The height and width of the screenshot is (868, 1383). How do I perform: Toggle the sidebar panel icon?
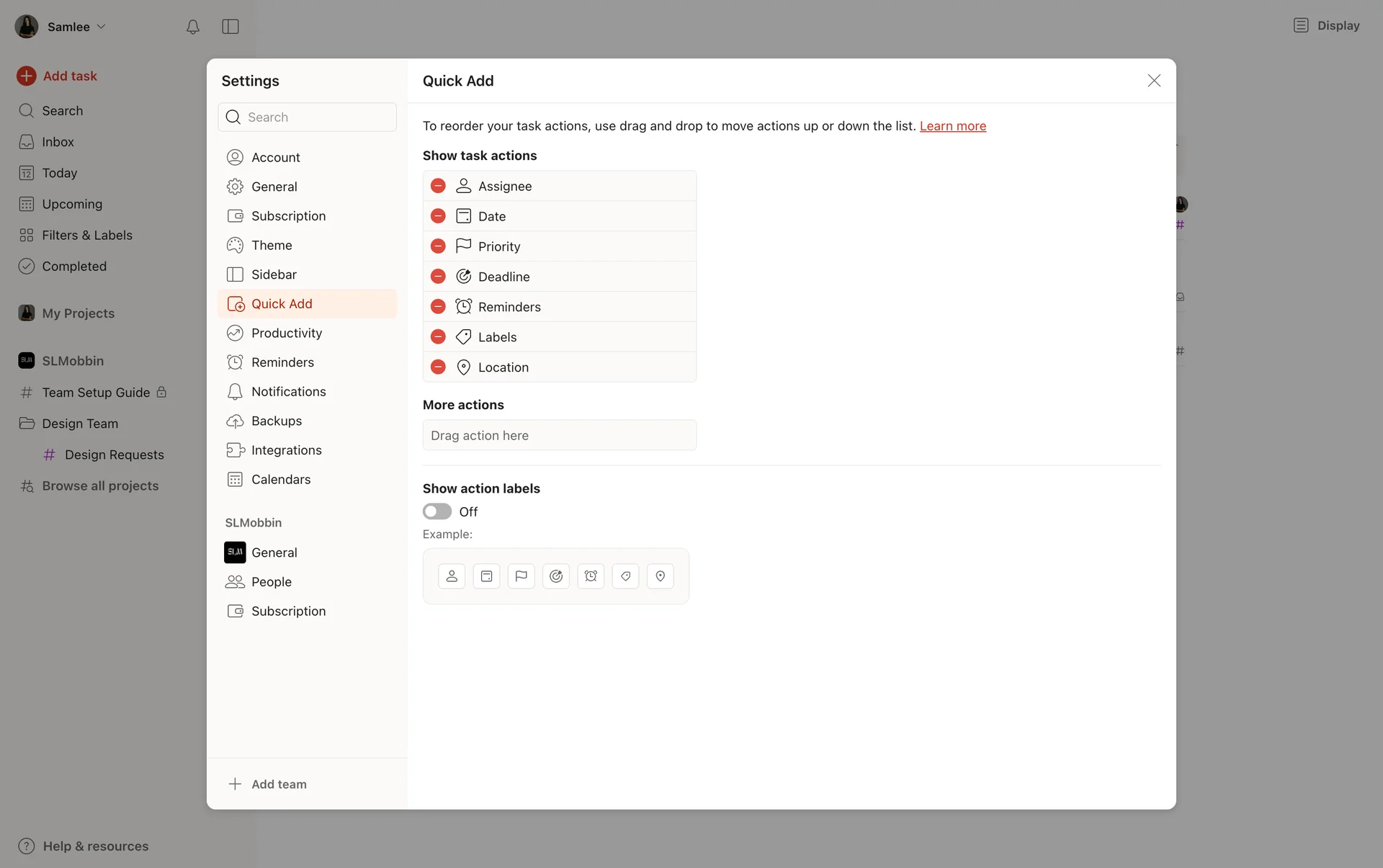coord(230,27)
